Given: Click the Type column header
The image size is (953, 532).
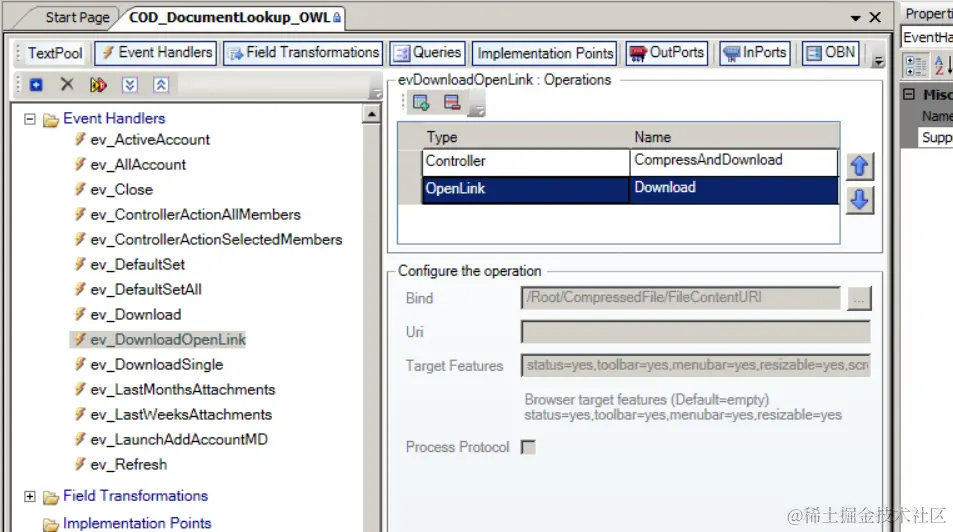Looking at the screenshot, I should click(x=526, y=137).
